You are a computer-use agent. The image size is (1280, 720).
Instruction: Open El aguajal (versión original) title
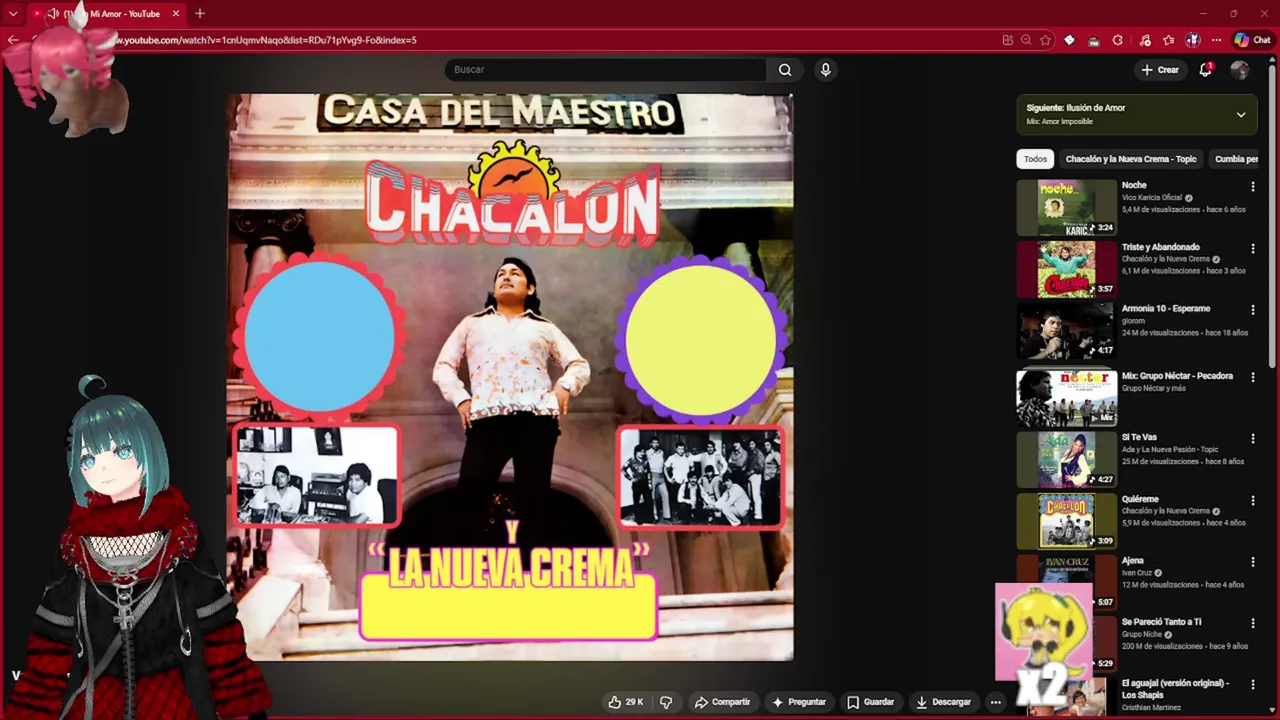coord(1175,689)
